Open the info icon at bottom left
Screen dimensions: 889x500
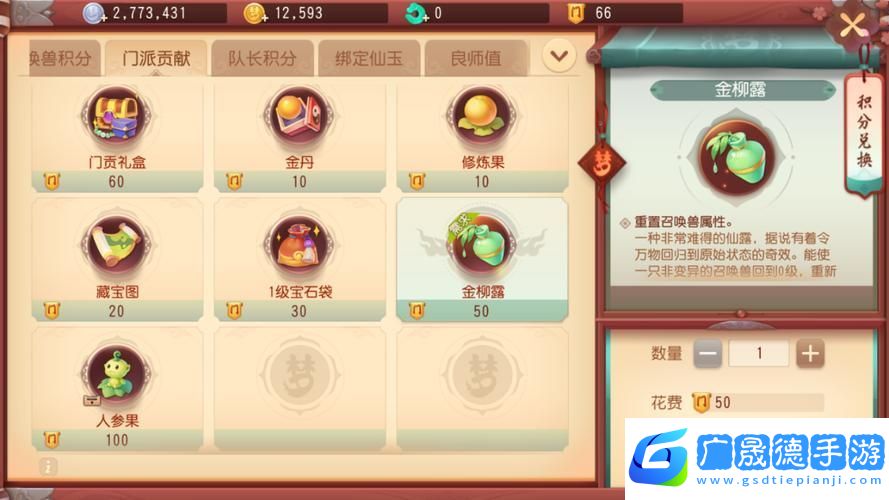pos(48,467)
